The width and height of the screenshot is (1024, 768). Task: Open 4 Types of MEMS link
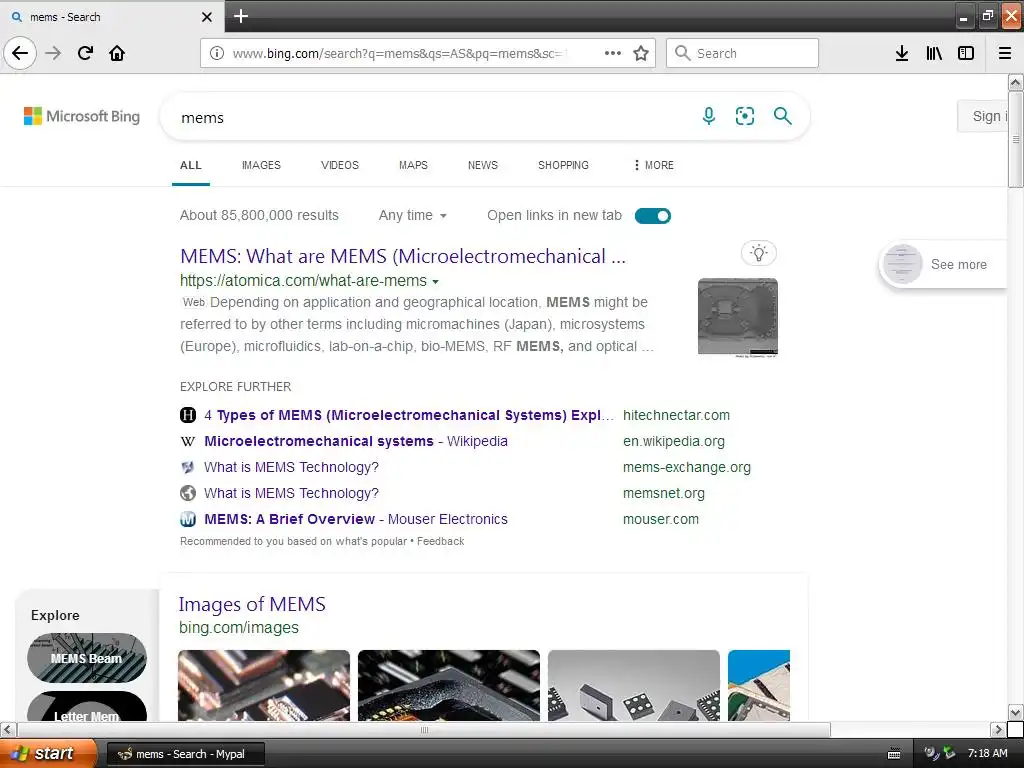409,415
